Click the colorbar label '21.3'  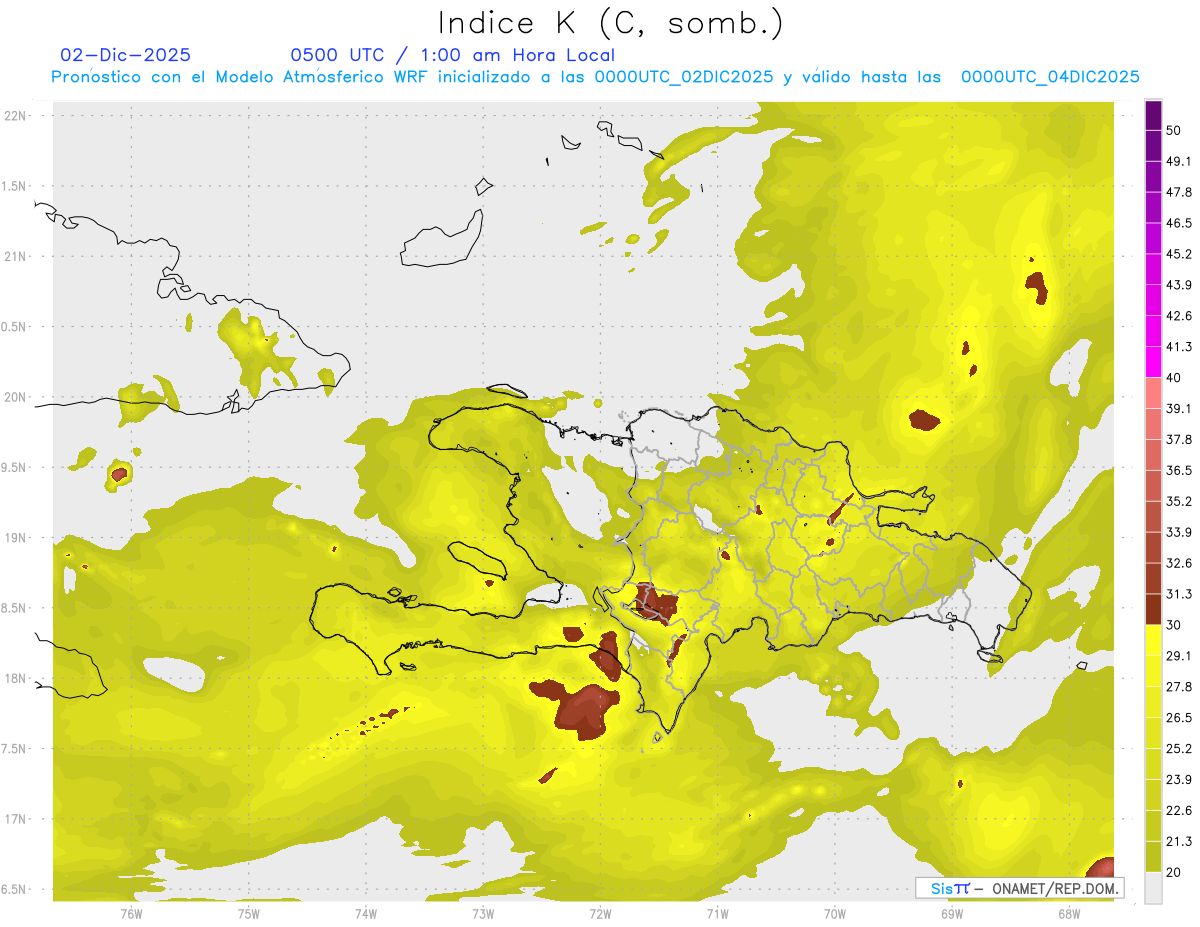click(x=1179, y=842)
